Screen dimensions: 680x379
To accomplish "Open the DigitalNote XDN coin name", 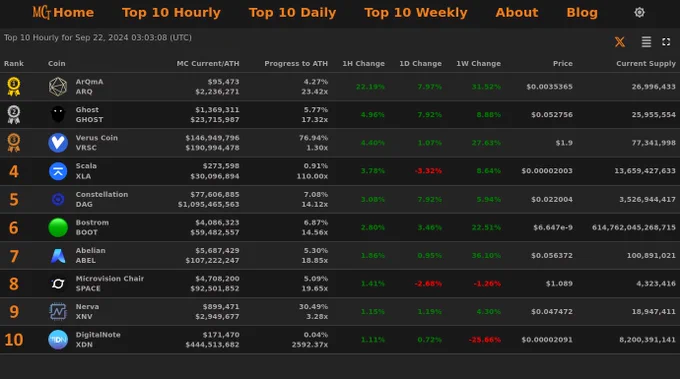I will pos(98,340).
